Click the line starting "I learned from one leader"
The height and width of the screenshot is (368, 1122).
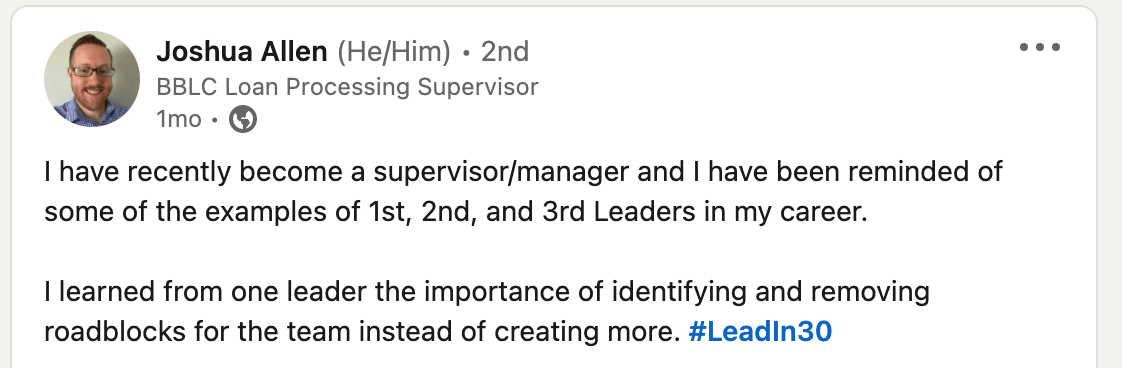(x=487, y=292)
